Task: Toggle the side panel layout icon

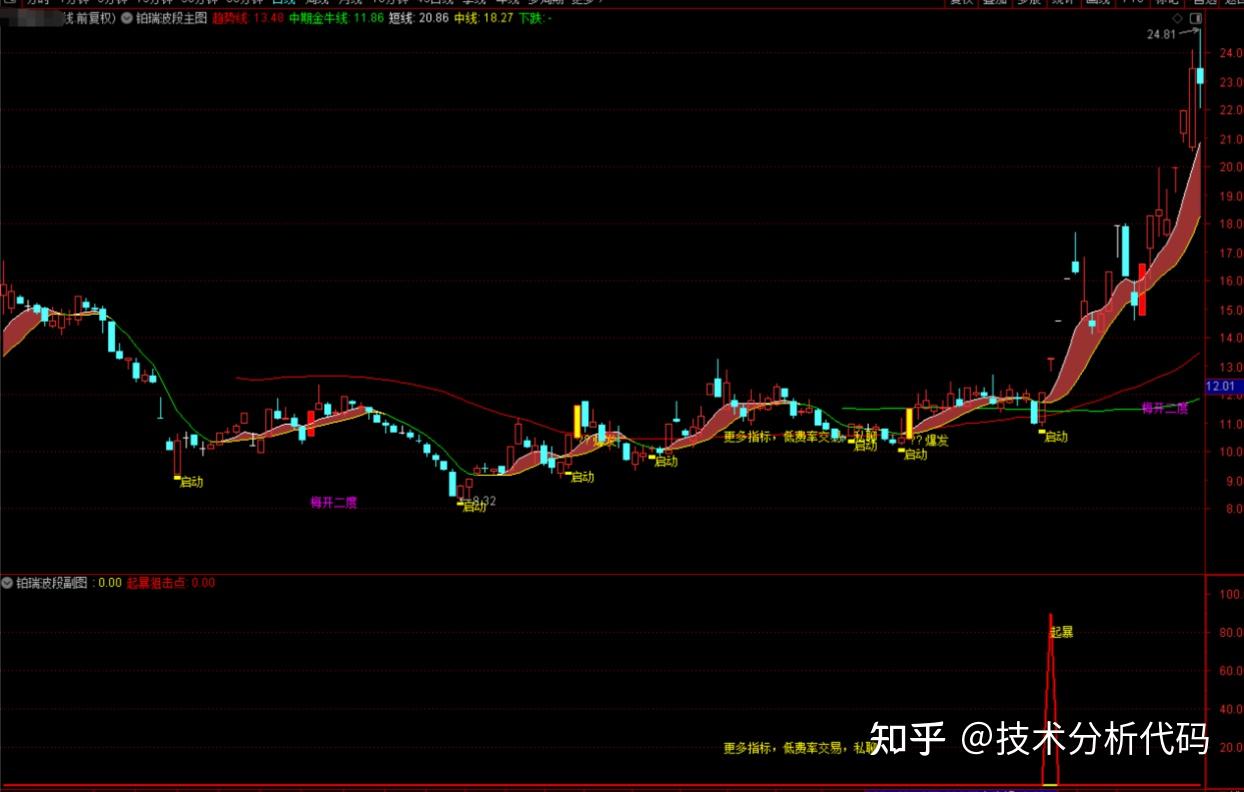Action: pyautogui.click(x=1194, y=18)
